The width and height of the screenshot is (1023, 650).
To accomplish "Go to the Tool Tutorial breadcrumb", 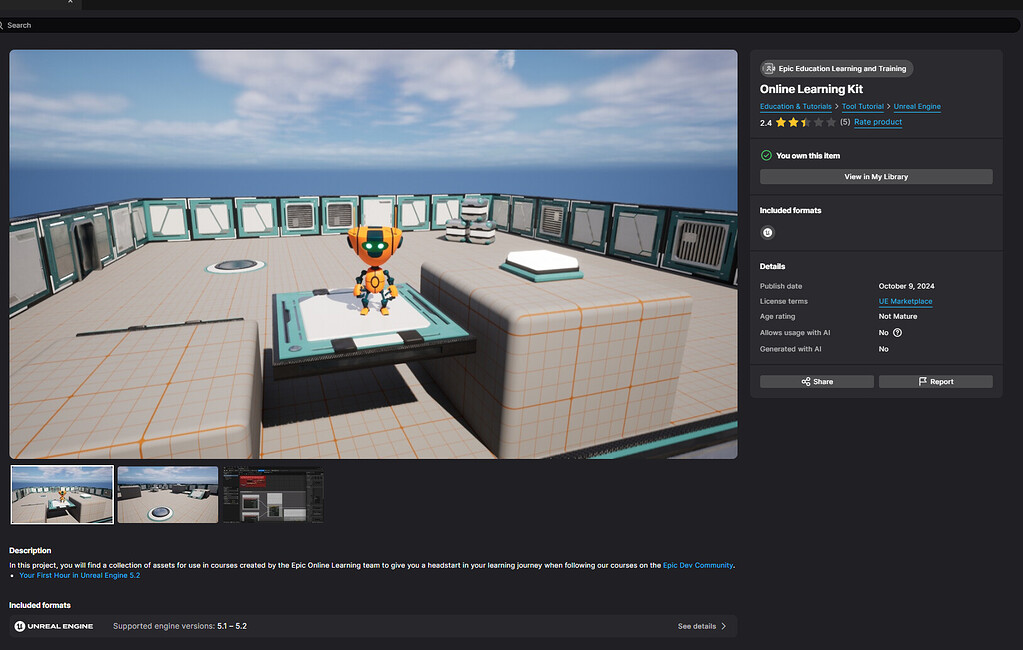I will (862, 106).
